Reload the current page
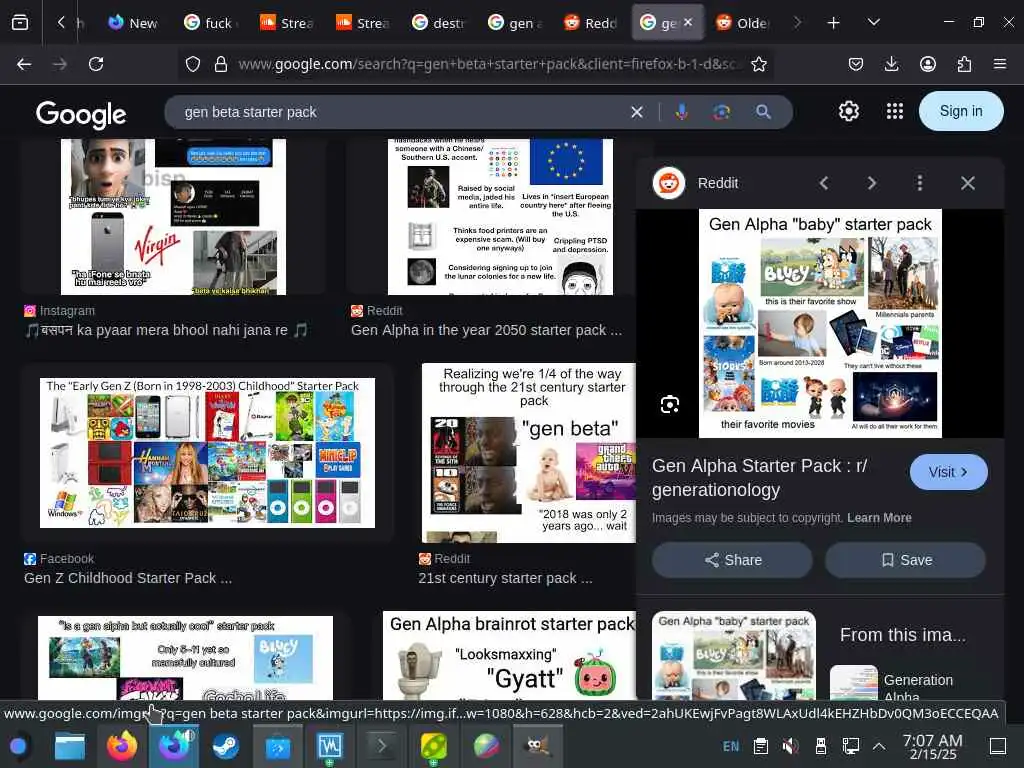1024x768 pixels. pos(96,64)
